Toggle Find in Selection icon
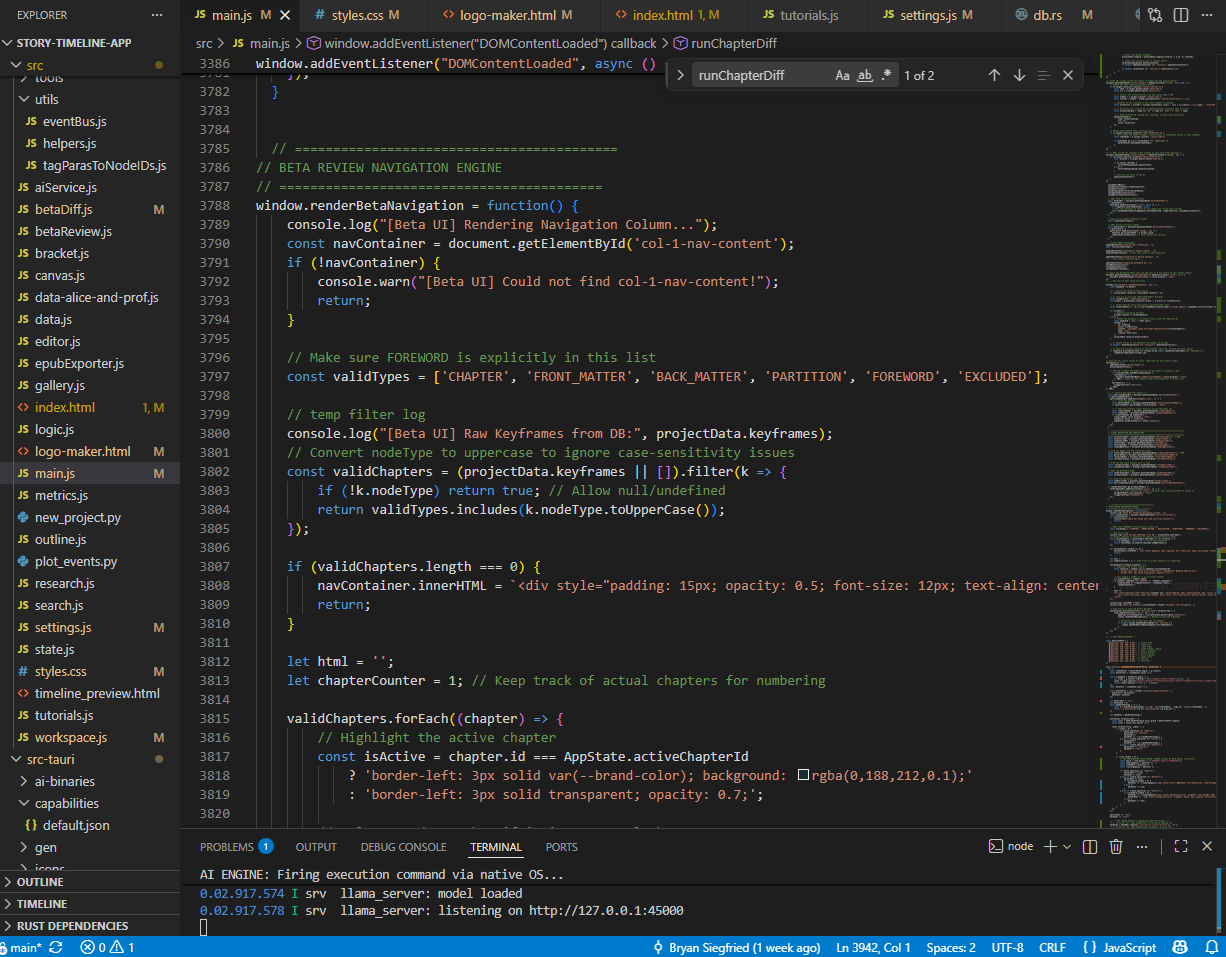The height and width of the screenshot is (957, 1226). pyautogui.click(x=1043, y=75)
